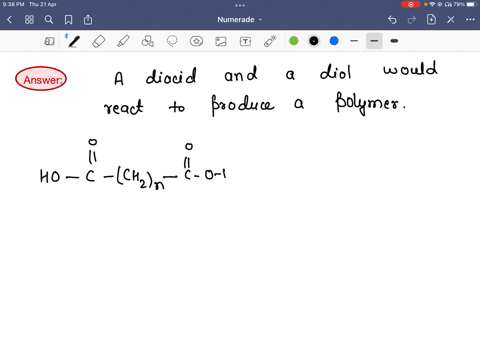Go back using the left chevron

point(9,20)
